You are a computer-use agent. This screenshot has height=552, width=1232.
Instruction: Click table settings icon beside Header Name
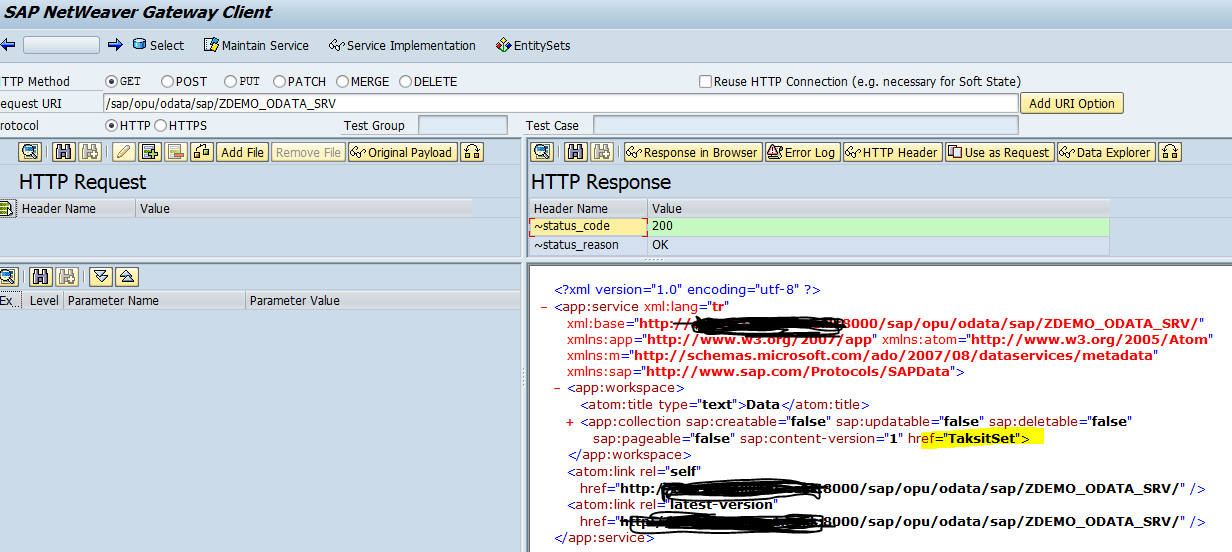point(6,209)
